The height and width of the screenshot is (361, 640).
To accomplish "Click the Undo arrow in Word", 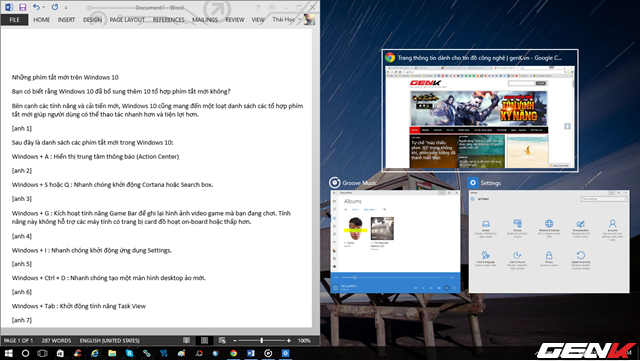I will click(x=36, y=7).
